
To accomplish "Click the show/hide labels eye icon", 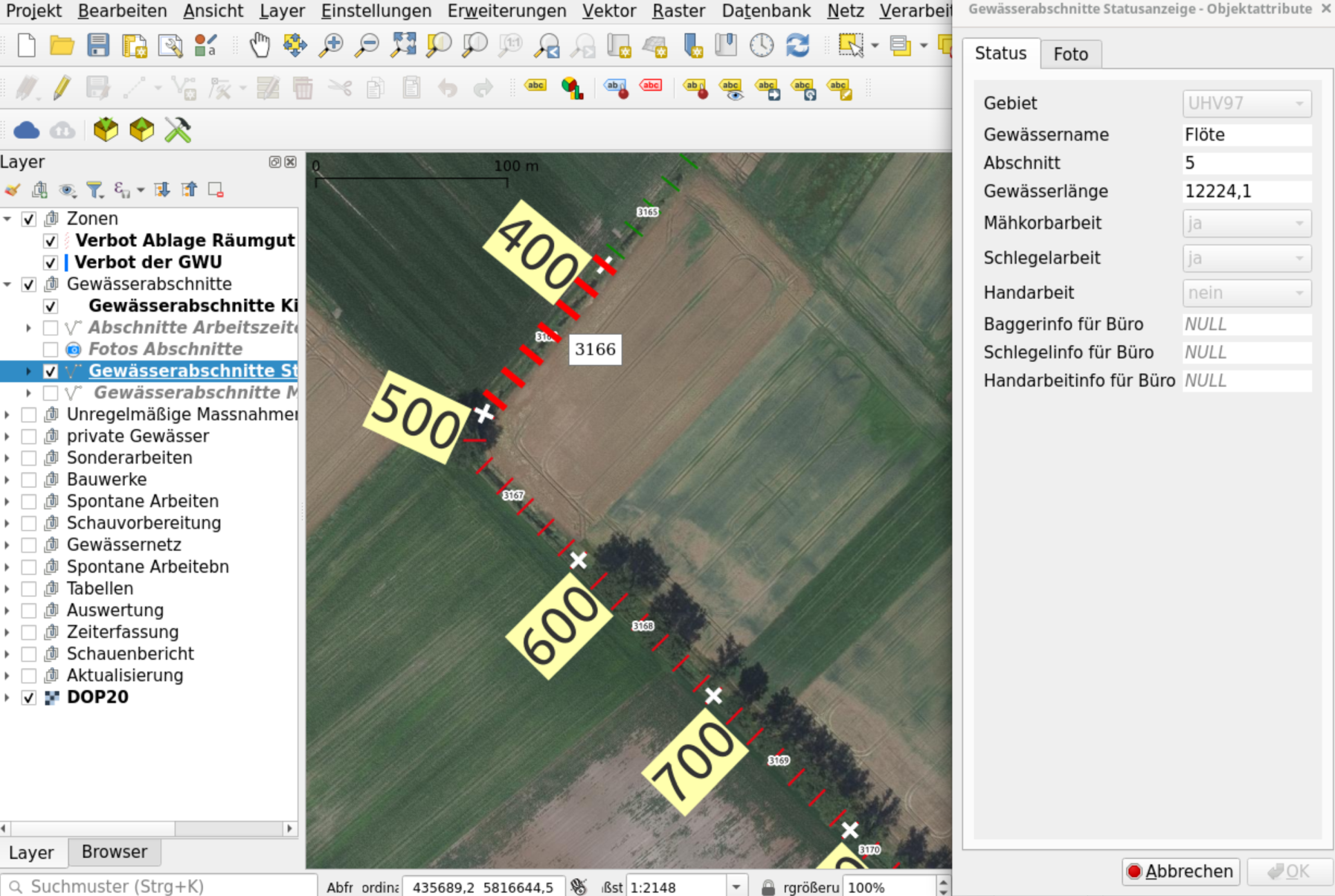I will [731, 88].
